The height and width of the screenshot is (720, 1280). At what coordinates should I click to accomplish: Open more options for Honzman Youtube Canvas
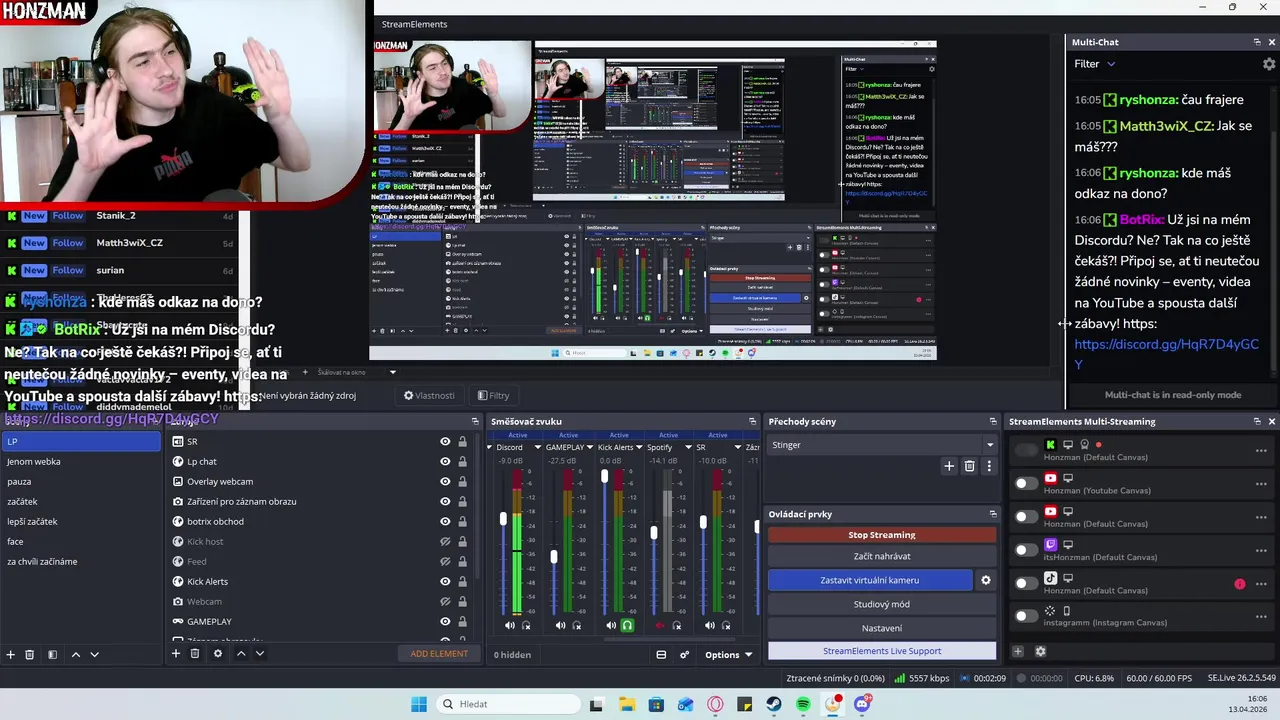tap(1261, 484)
